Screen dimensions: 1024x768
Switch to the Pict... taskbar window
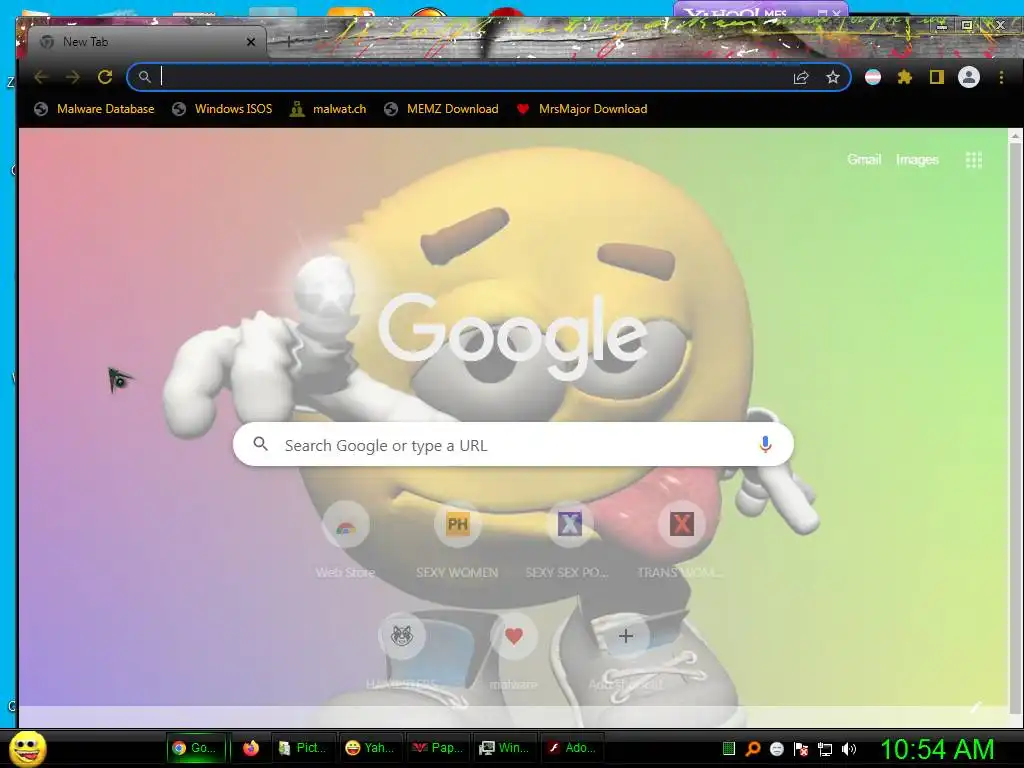(303, 748)
